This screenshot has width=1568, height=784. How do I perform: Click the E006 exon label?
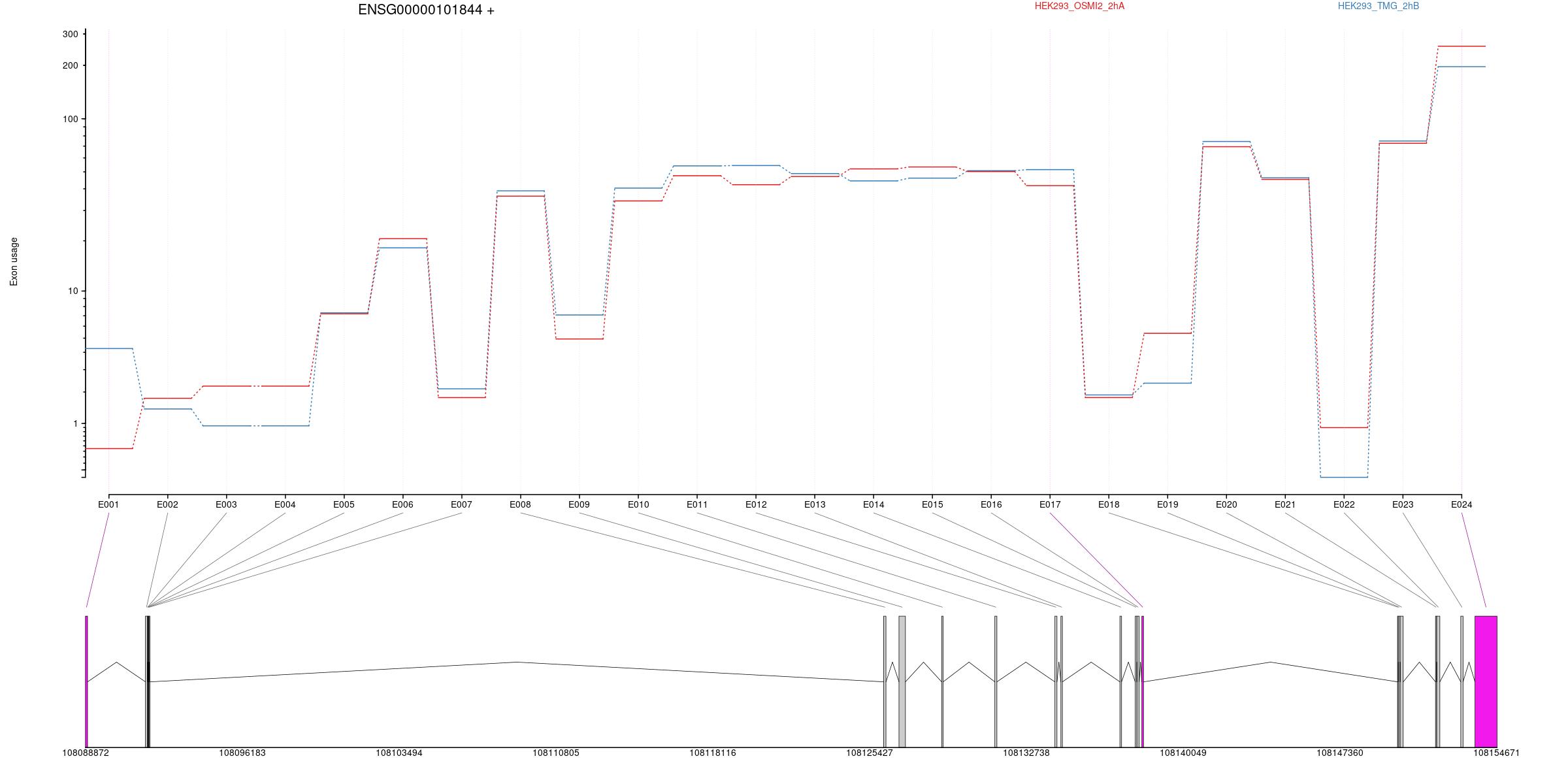point(402,504)
